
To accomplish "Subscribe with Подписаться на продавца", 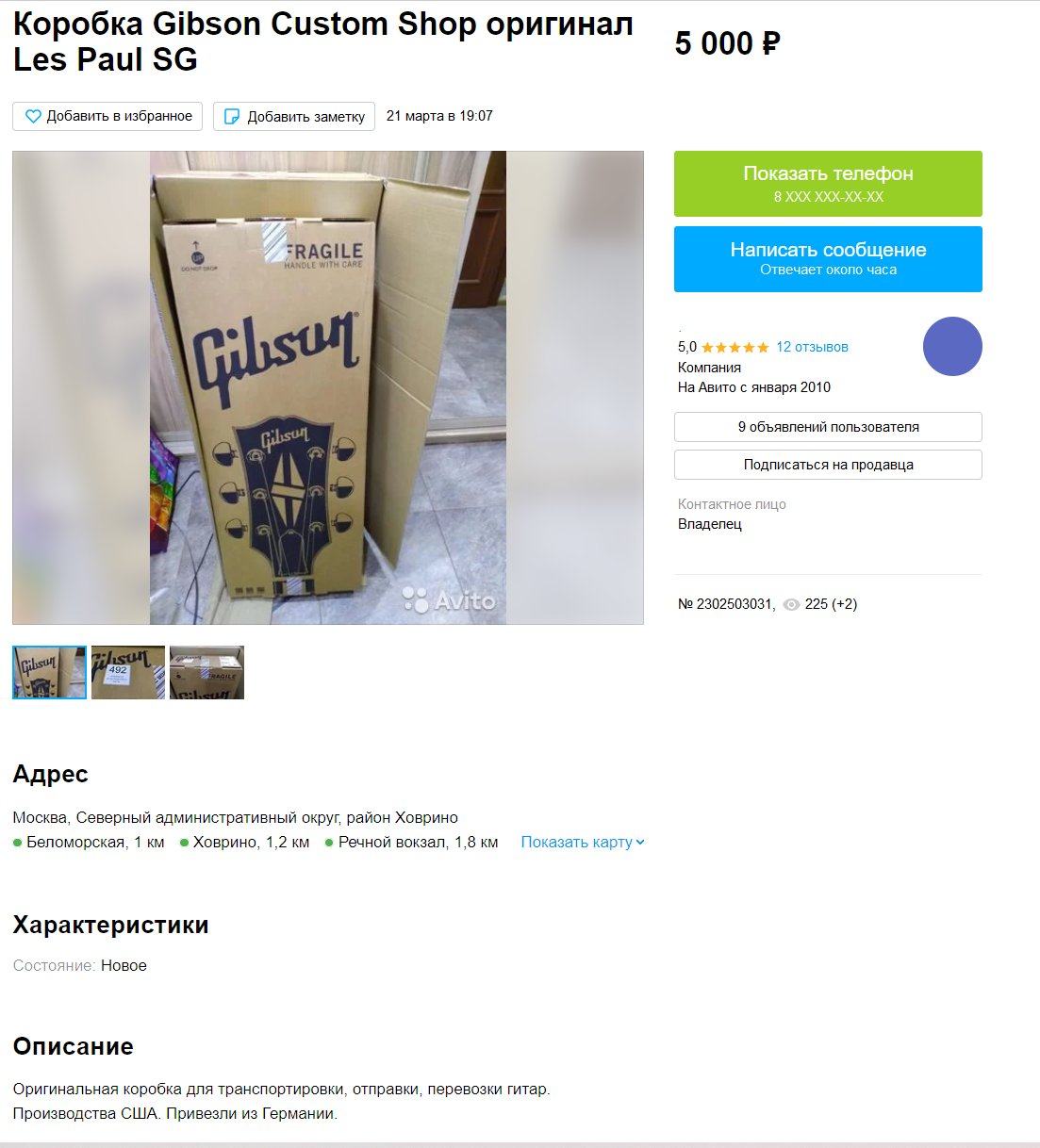I will click(x=828, y=465).
